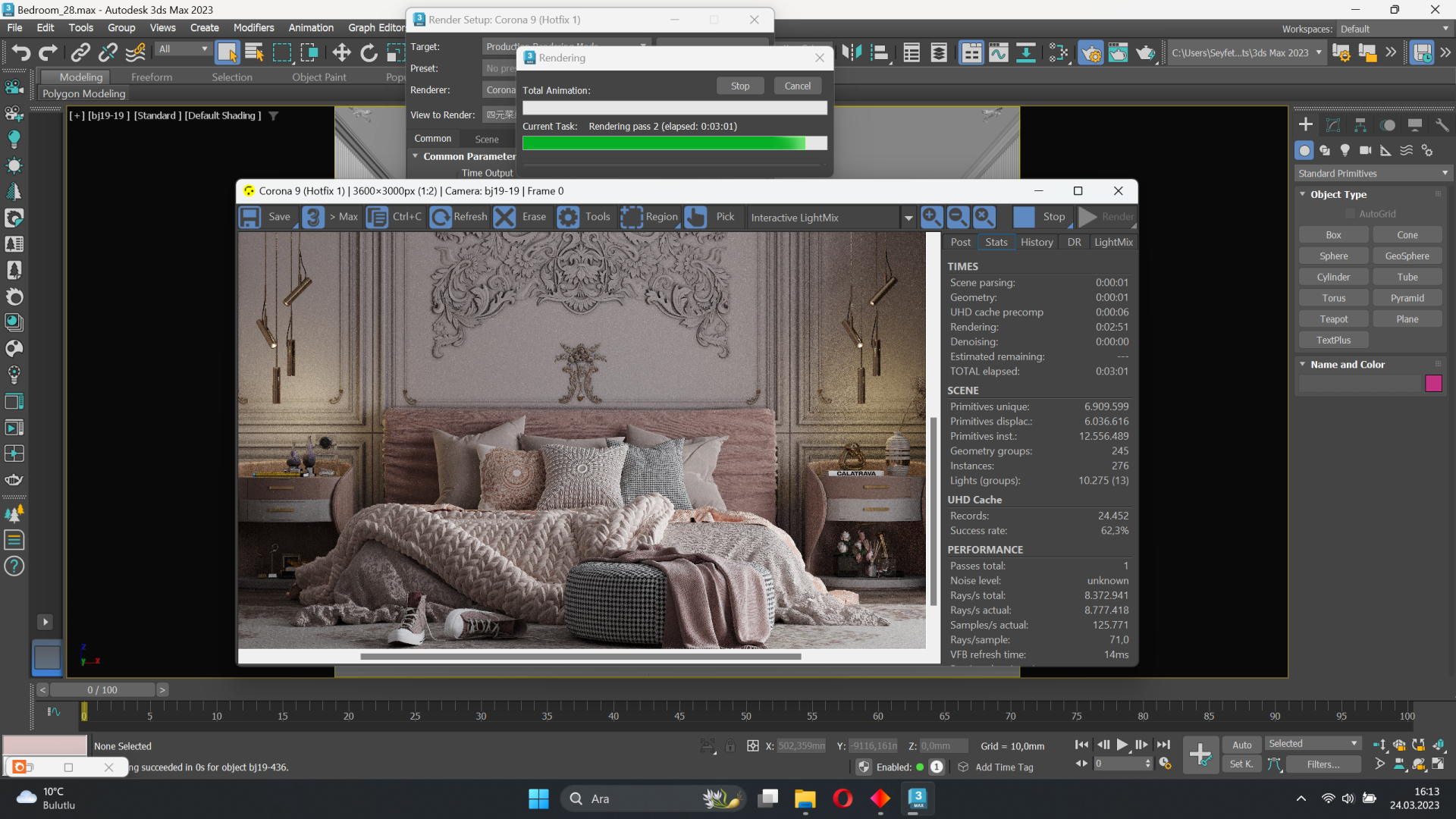
Task: Open the Modifiers menu
Action: tap(253, 28)
